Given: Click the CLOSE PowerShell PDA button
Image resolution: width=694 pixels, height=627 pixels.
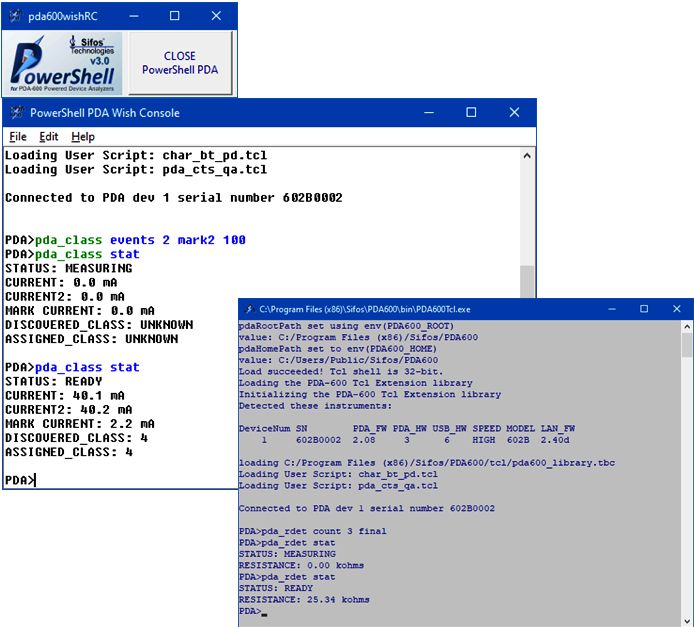Looking at the screenshot, I should click(x=180, y=63).
